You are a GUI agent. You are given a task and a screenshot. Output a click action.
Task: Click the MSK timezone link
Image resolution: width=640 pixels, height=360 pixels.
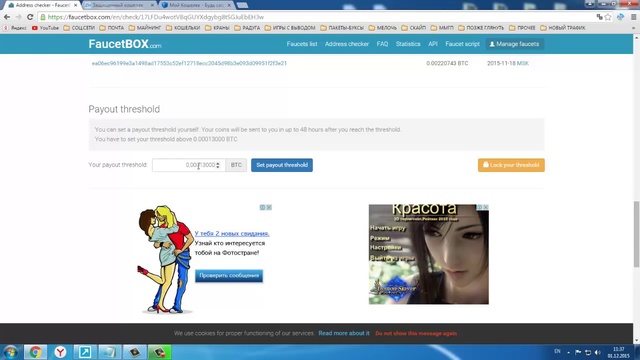coord(522,63)
